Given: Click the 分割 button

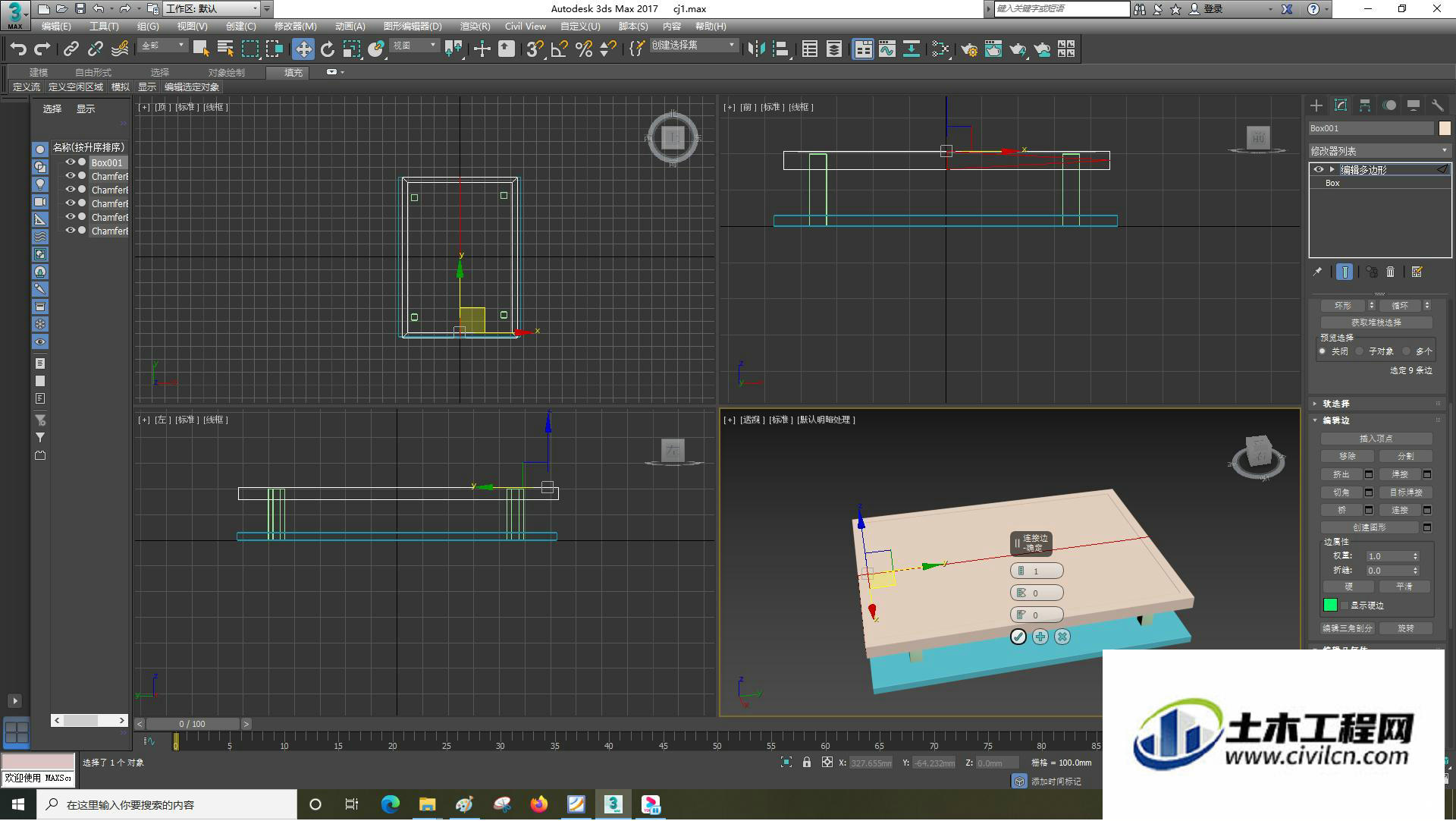Looking at the screenshot, I should [1405, 456].
